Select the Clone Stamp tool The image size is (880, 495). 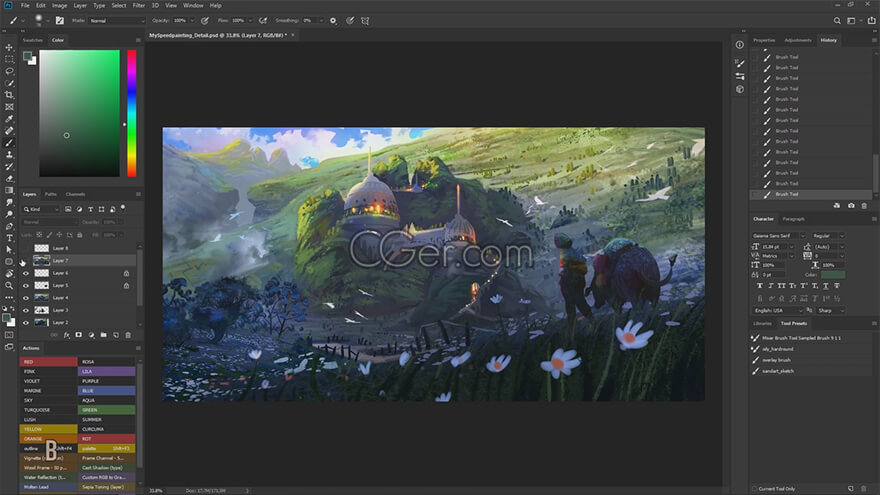coord(9,155)
